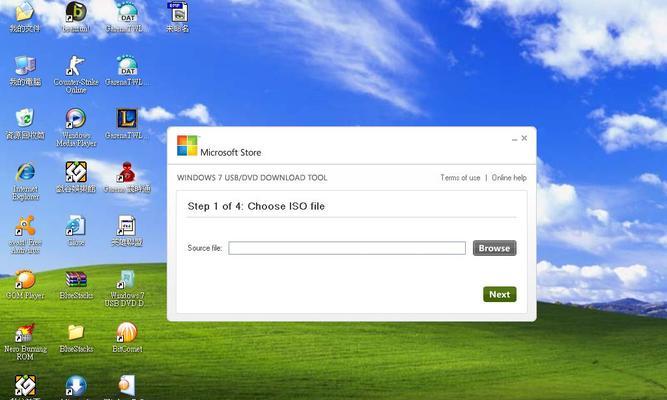Open the 我的電腦 computer icon
This screenshot has height=400, width=667.
(x=25, y=71)
